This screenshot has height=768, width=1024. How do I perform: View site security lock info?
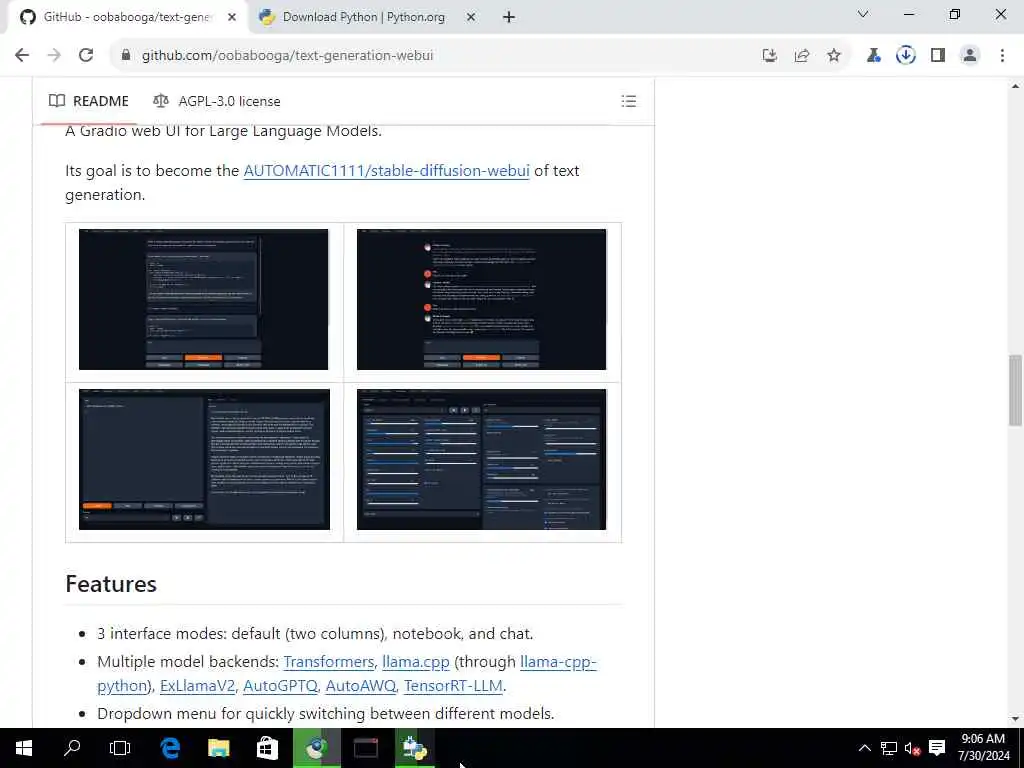(x=126, y=56)
